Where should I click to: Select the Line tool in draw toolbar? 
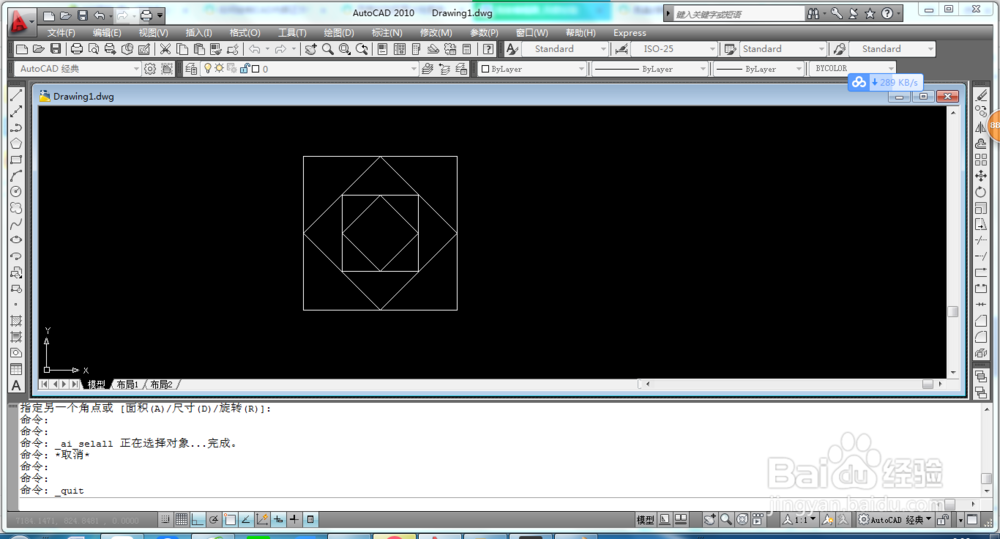[16, 95]
